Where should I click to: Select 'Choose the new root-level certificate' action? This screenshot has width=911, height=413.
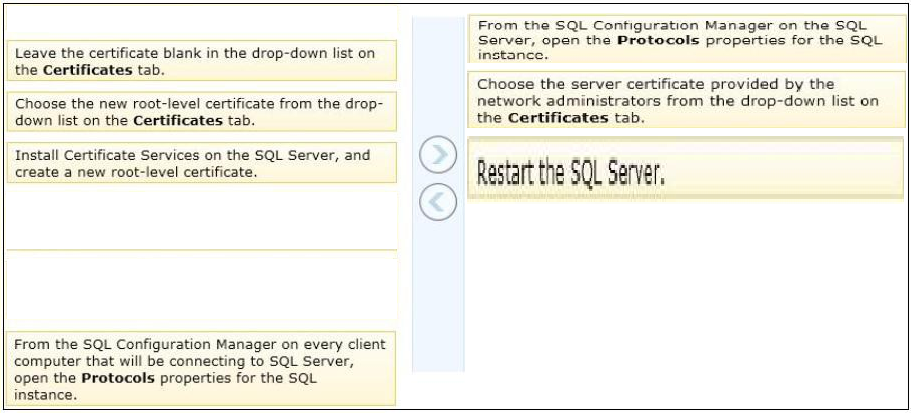click(x=202, y=112)
